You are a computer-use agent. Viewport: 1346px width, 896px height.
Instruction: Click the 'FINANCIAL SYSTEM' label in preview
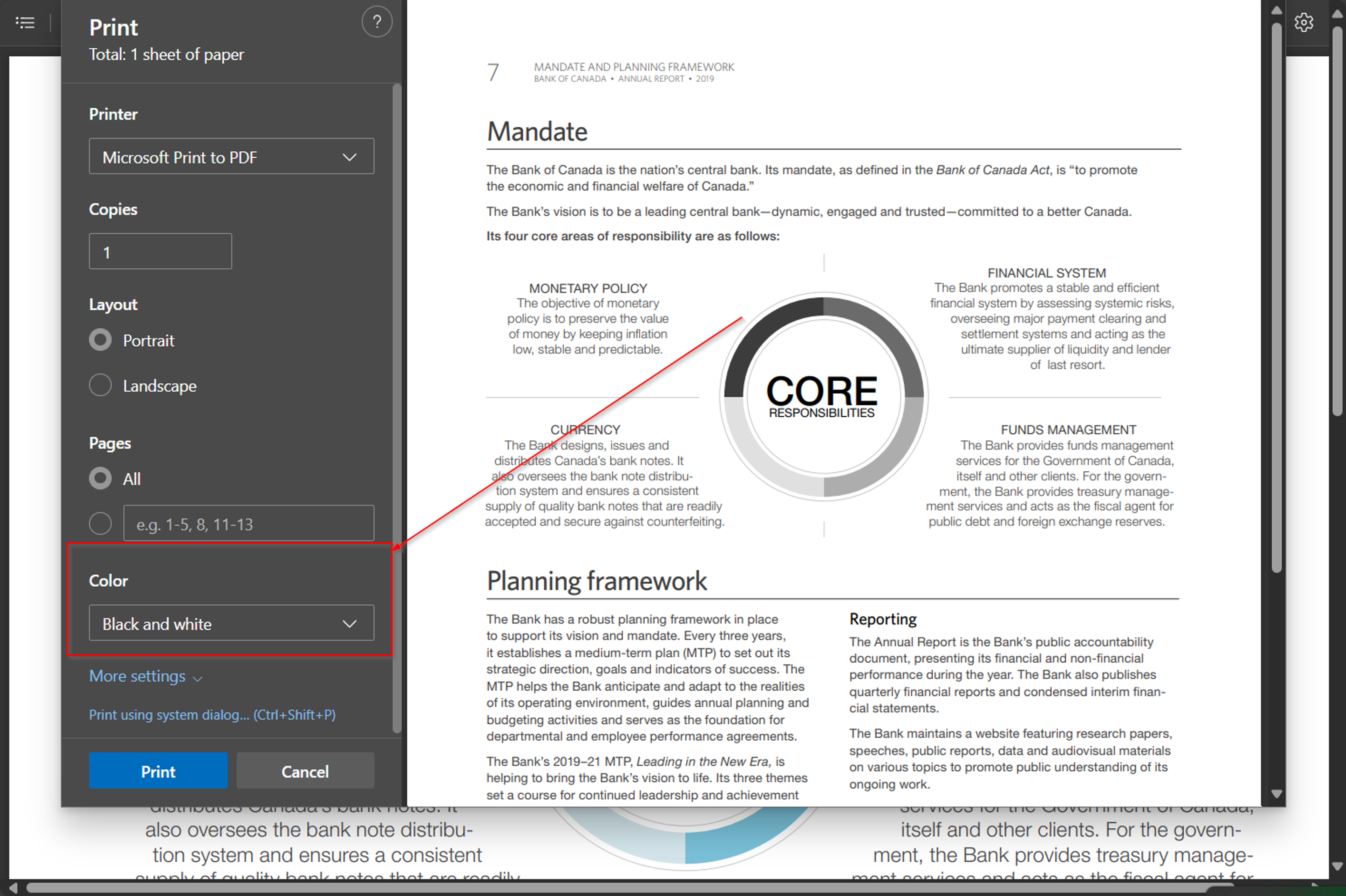pos(1047,273)
